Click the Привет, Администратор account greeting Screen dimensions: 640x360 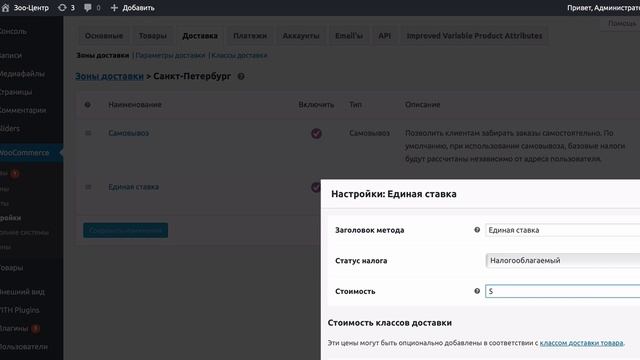coord(603,8)
